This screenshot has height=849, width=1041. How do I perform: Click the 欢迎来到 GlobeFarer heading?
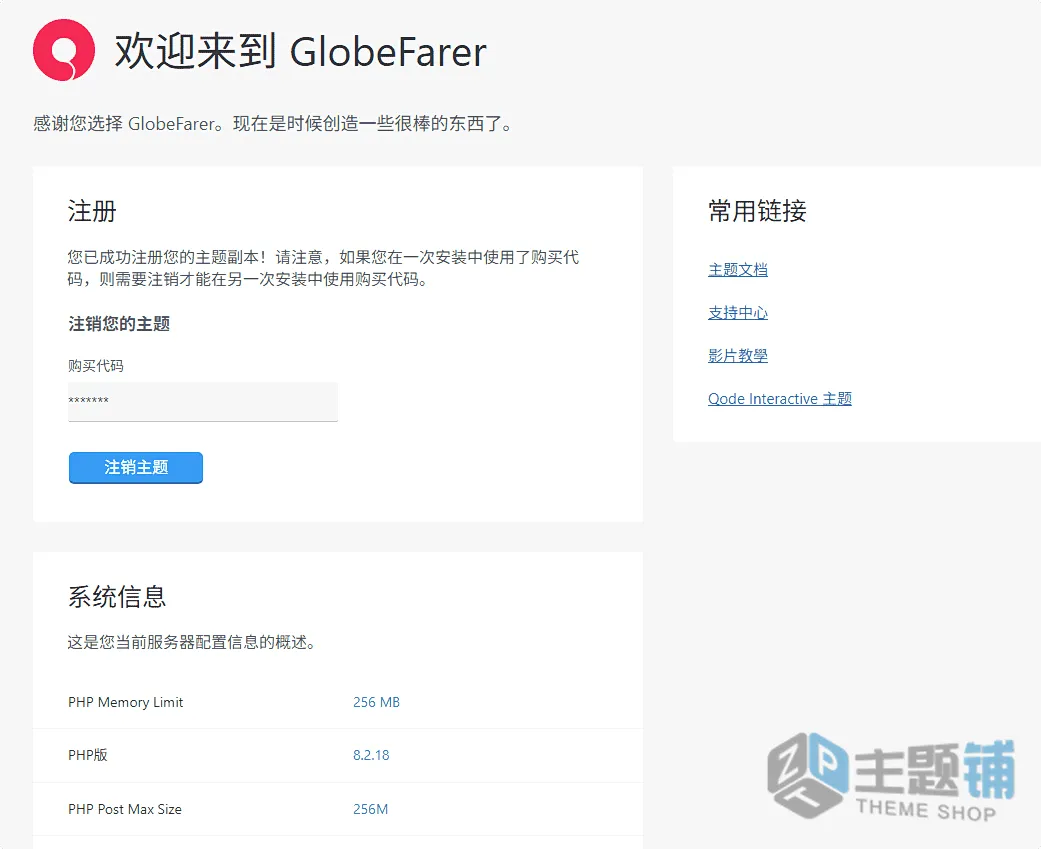[301, 51]
